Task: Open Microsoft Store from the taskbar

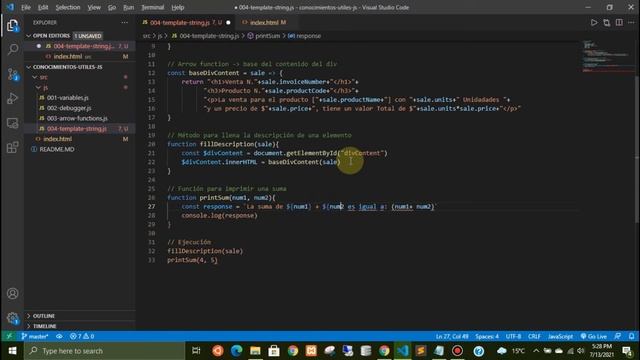Action: 274,351
